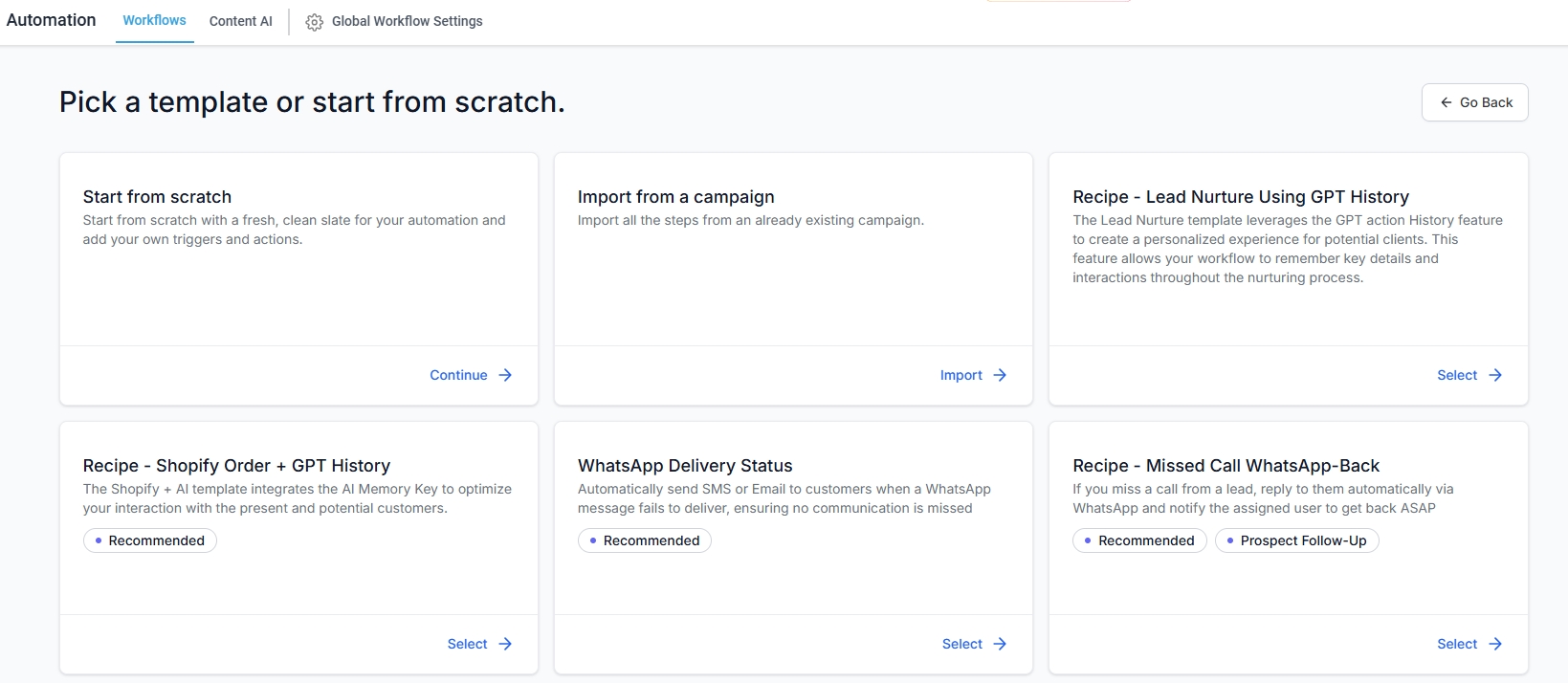Click the arrow icon next to Continue
Screen dimensions: 1568x683
[505, 375]
